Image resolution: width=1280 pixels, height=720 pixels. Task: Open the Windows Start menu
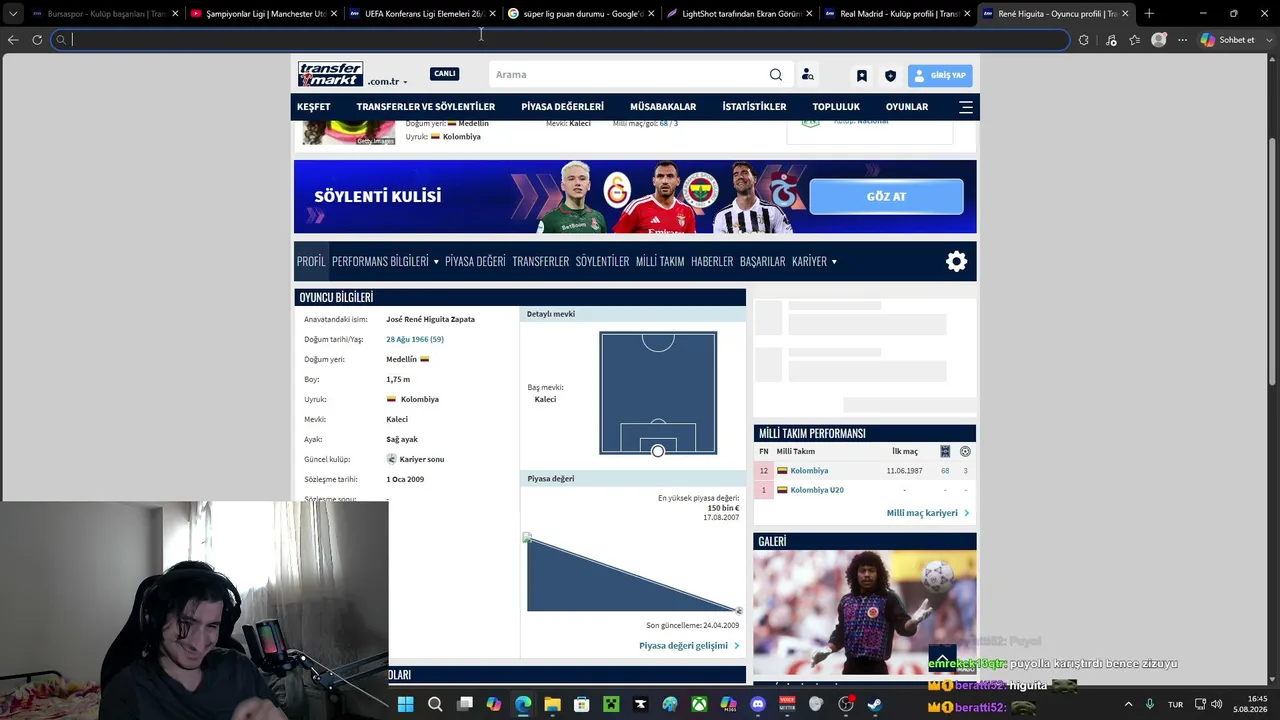(405, 704)
